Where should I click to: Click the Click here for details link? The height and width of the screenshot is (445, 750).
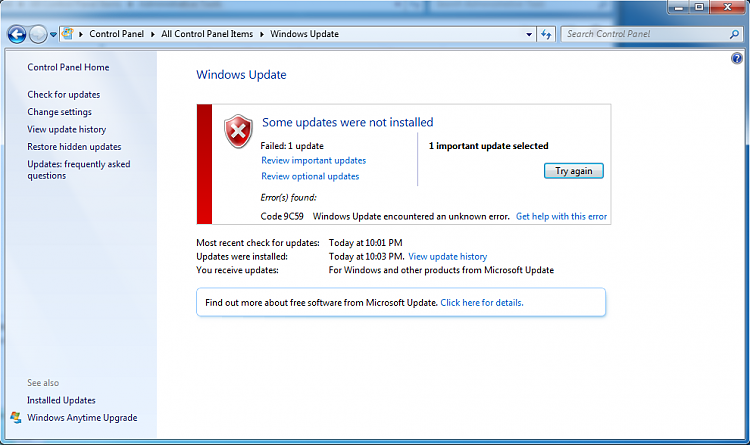point(482,303)
